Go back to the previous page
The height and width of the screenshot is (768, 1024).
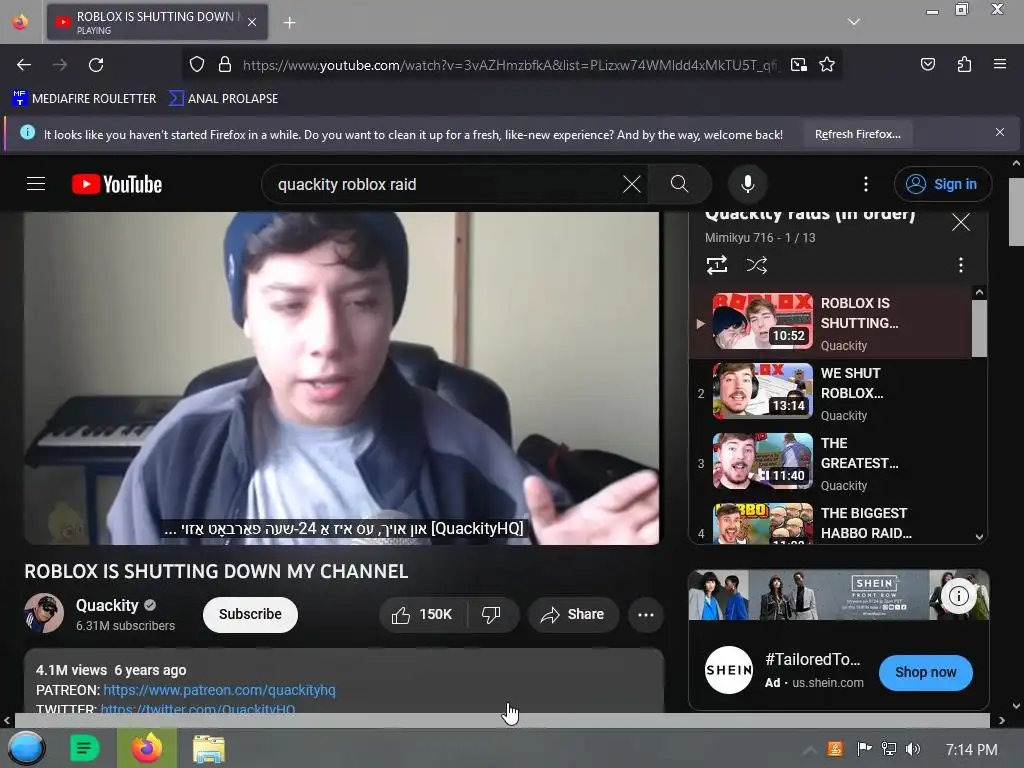(x=24, y=65)
